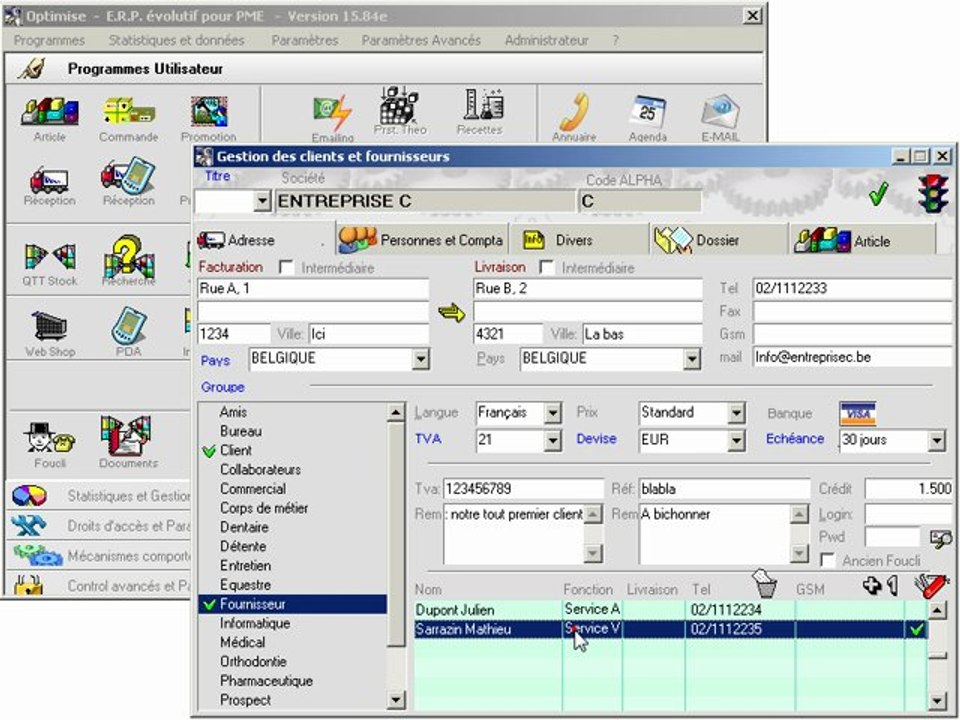The height and width of the screenshot is (720, 960).
Task: Launch the Promotion program icon
Action: click(x=209, y=113)
